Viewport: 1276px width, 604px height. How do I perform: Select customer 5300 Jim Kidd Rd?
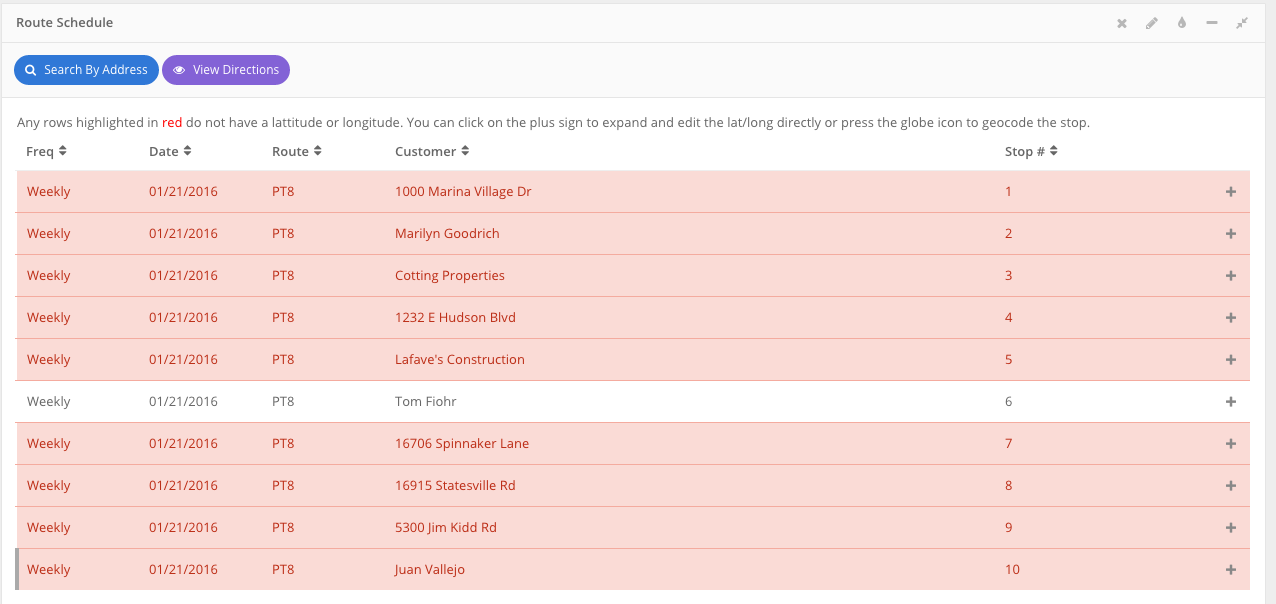[x=446, y=528]
